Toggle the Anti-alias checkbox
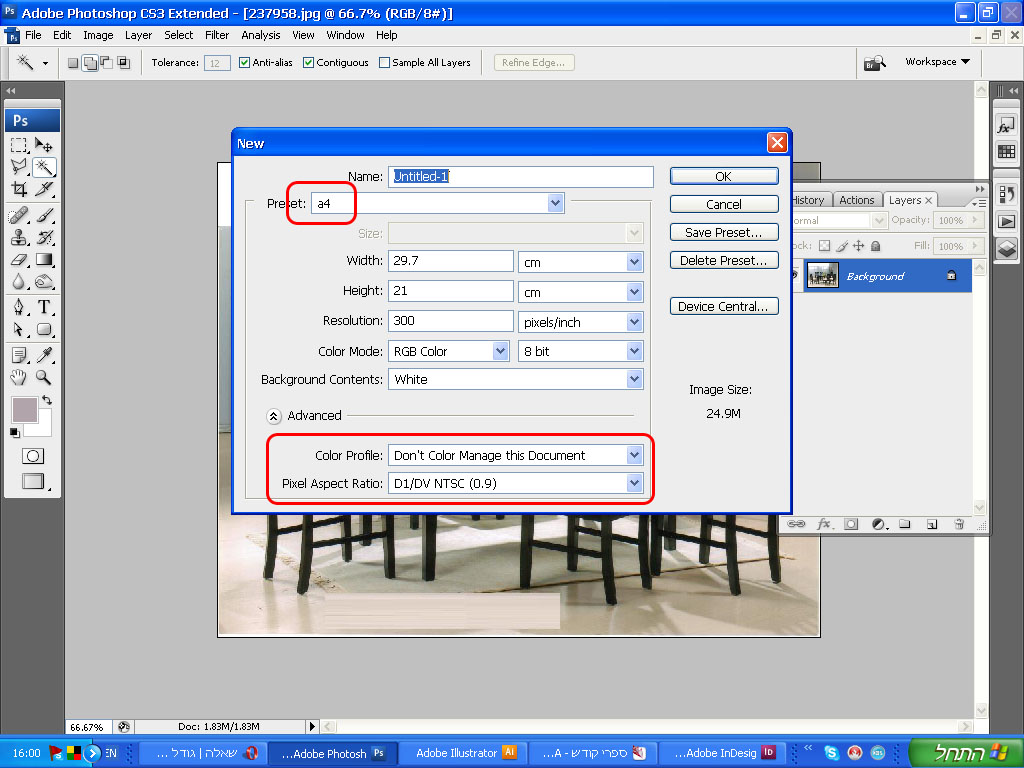The width and height of the screenshot is (1024, 768). (x=245, y=62)
